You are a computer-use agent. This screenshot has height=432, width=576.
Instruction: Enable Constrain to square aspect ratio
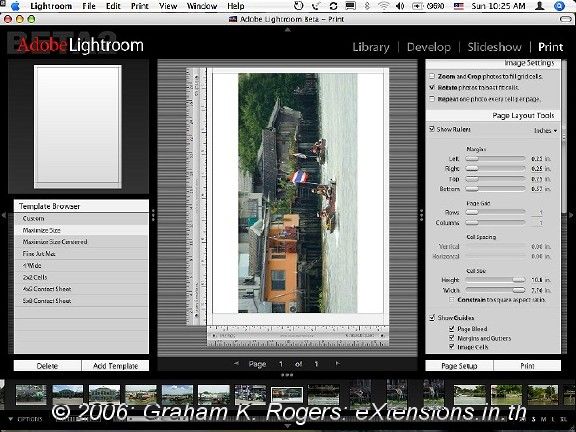pos(451,300)
